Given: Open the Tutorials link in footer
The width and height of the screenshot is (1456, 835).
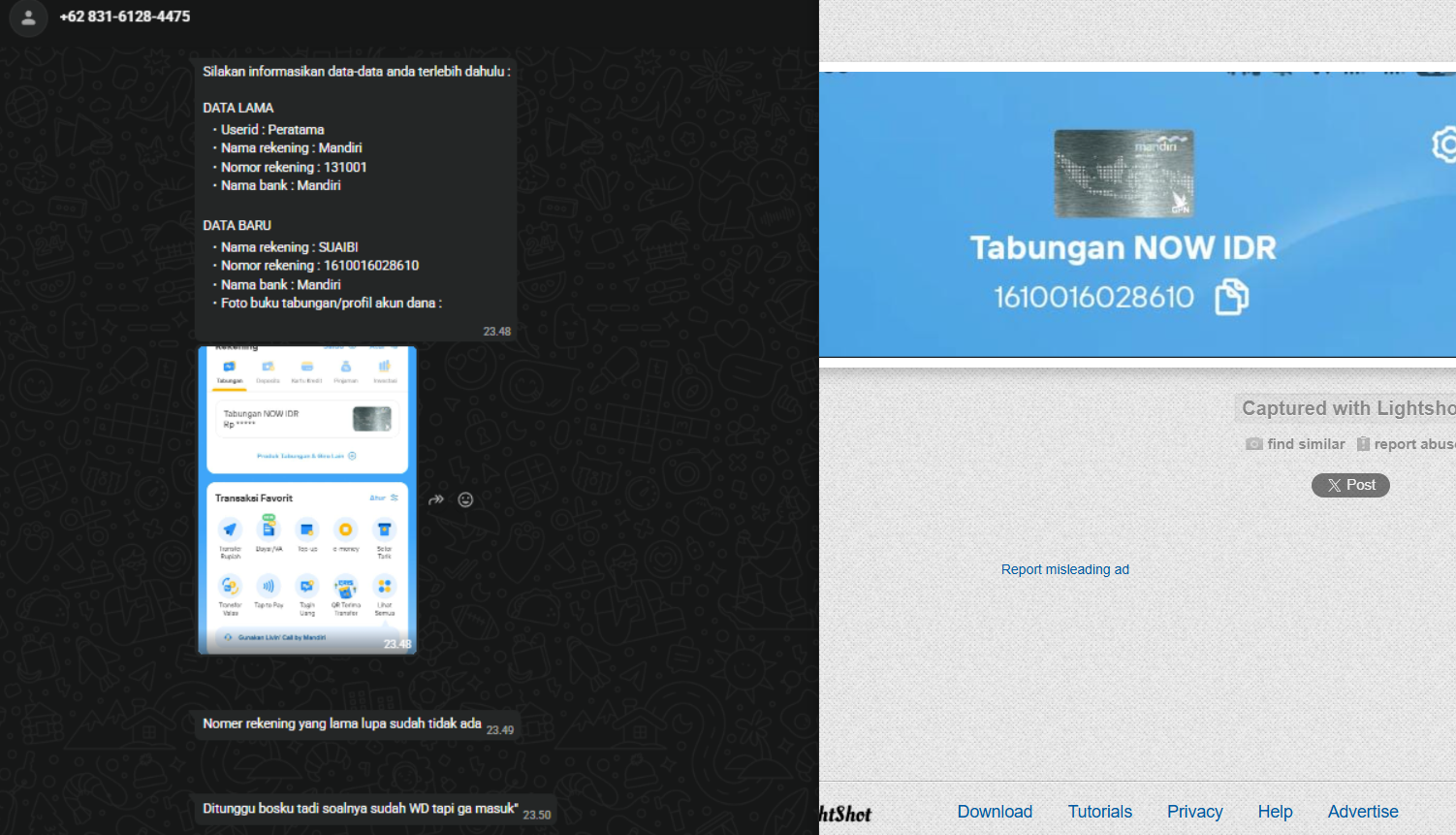Looking at the screenshot, I should [x=1099, y=812].
